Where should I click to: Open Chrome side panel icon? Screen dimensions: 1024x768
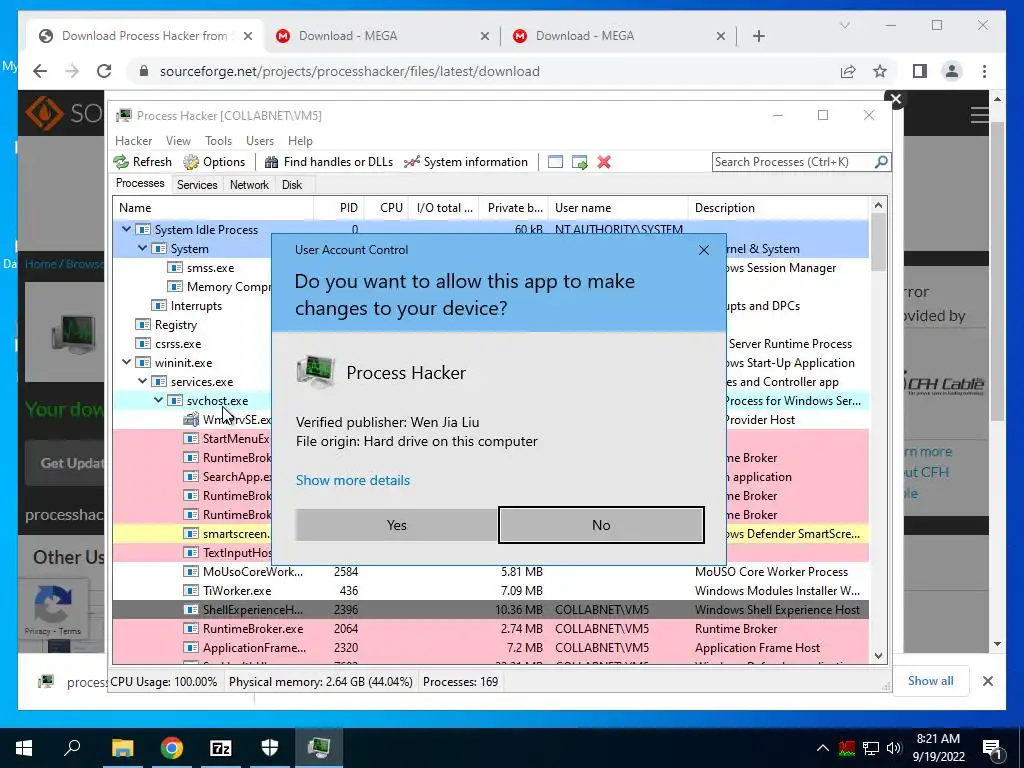pos(920,71)
